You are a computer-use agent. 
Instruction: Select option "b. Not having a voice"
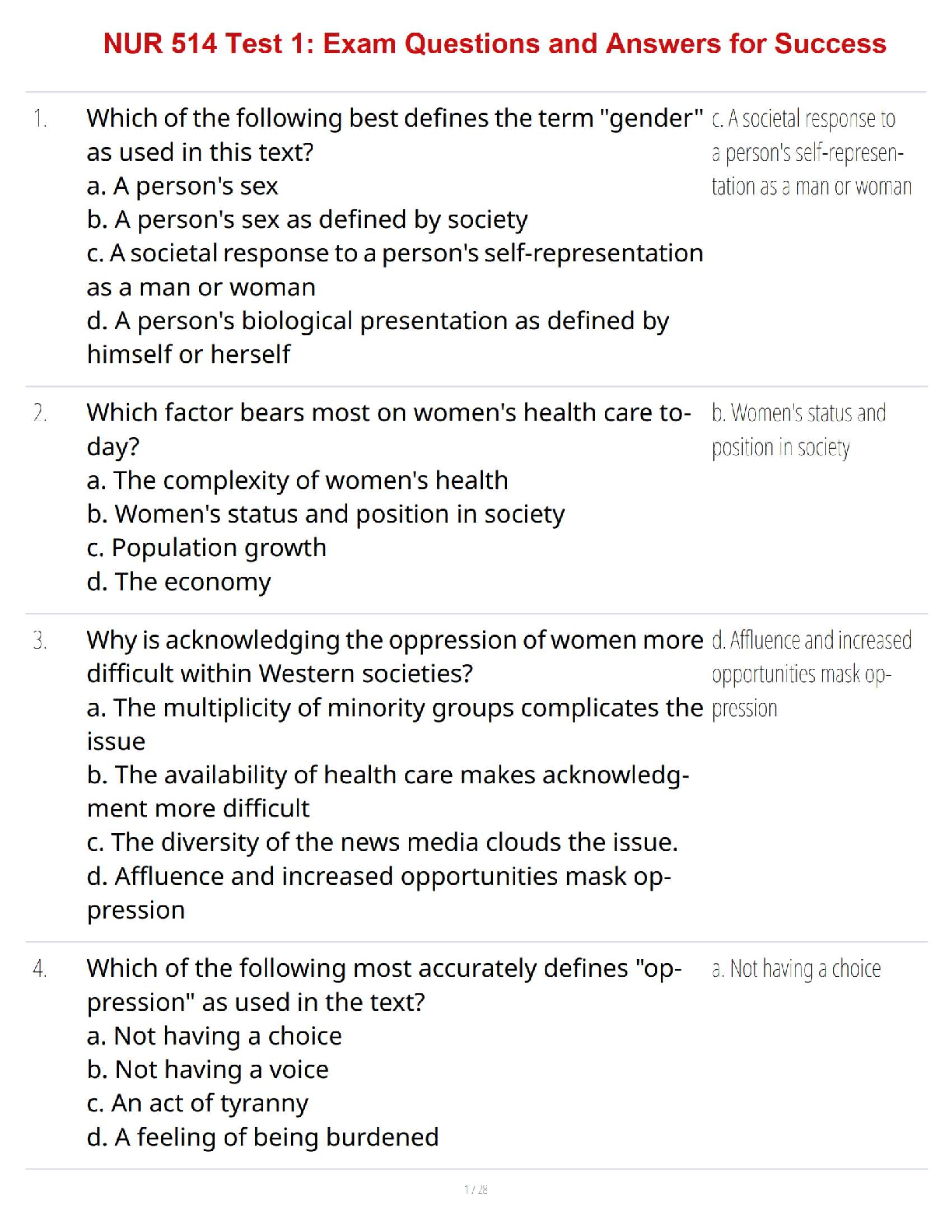(208, 1069)
